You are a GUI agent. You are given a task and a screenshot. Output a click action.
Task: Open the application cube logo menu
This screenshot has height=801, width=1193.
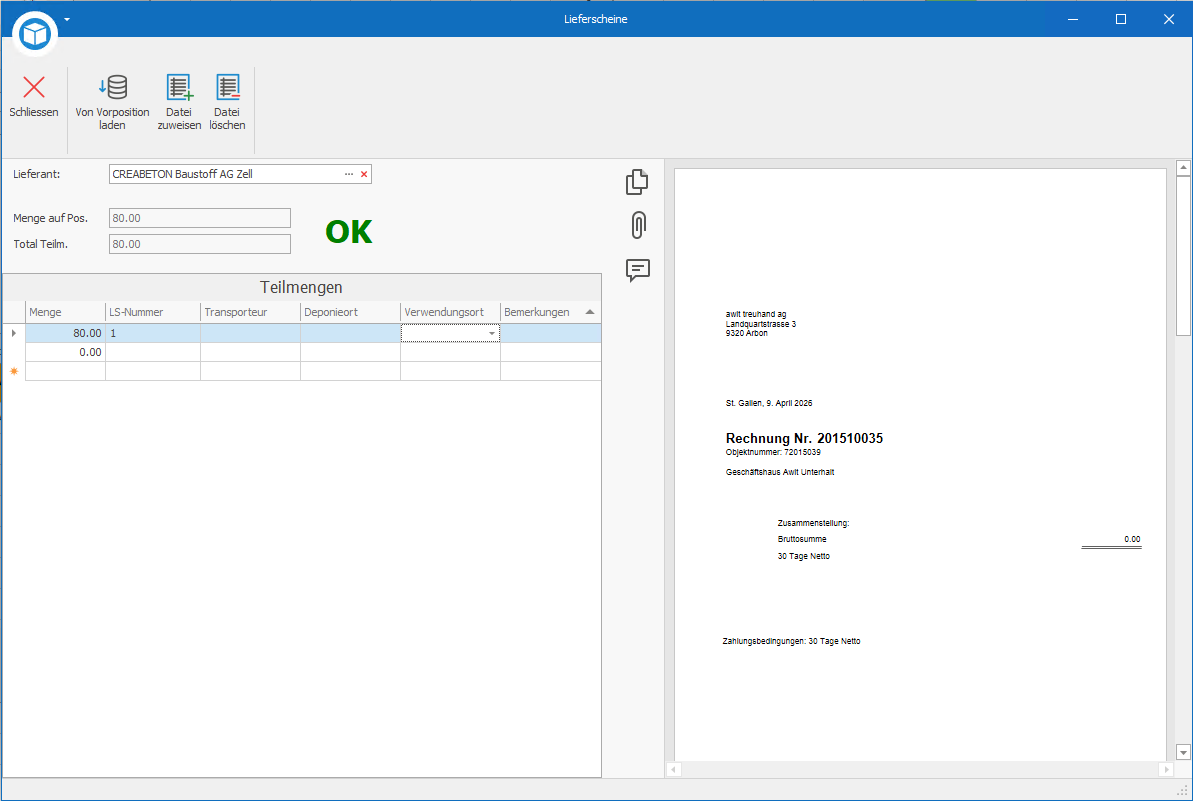point(35,33)
